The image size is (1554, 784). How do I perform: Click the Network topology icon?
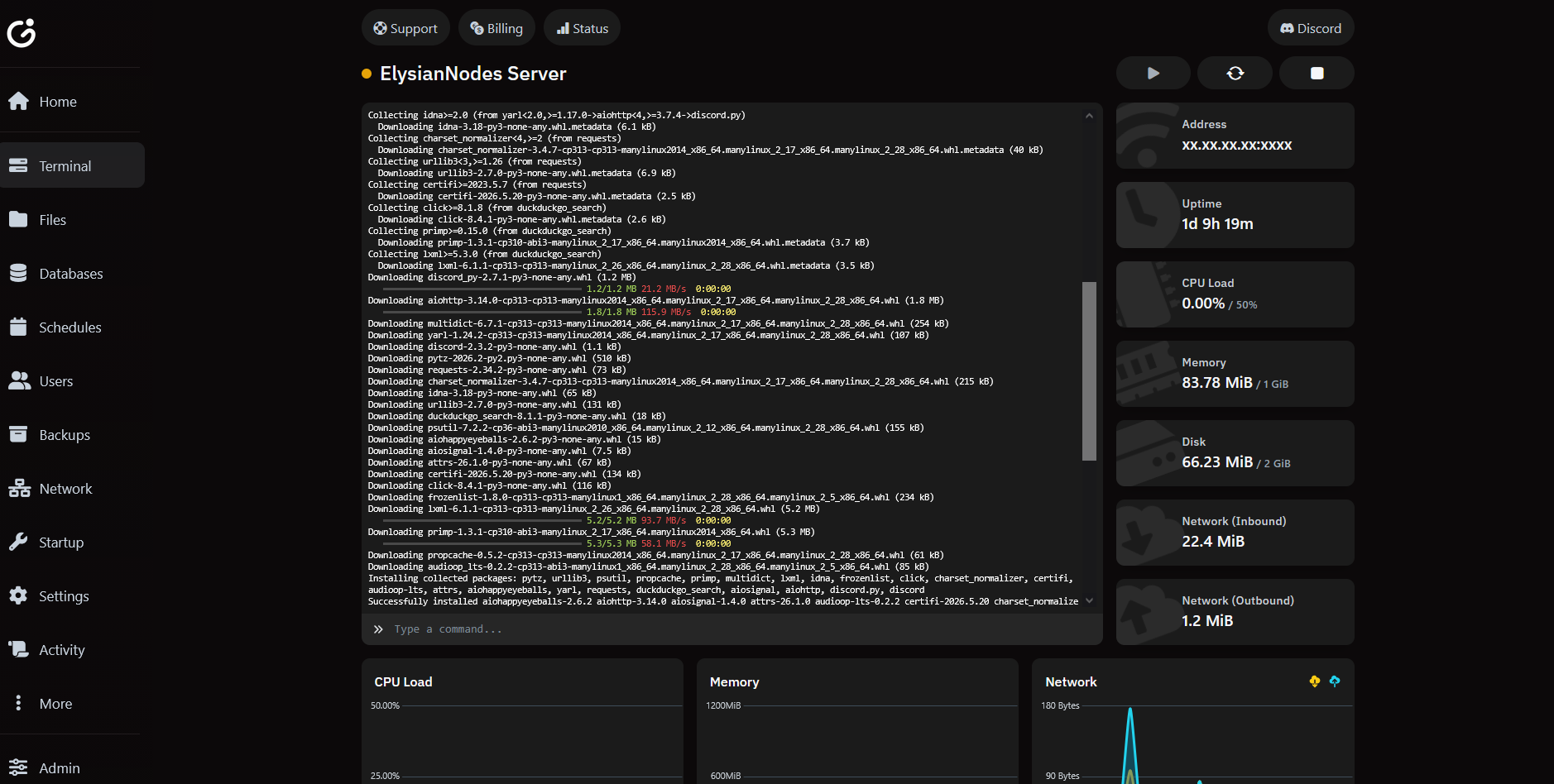tap(19, 488)
